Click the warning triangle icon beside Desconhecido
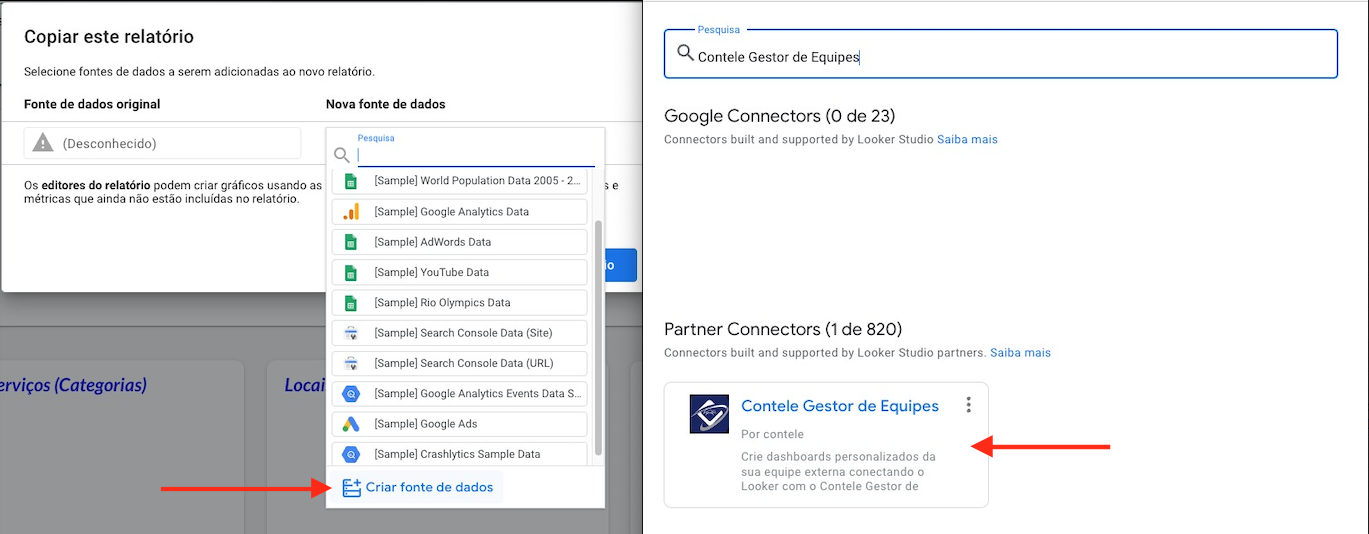Screen dimensions: 1369x534 pos(43,143)
